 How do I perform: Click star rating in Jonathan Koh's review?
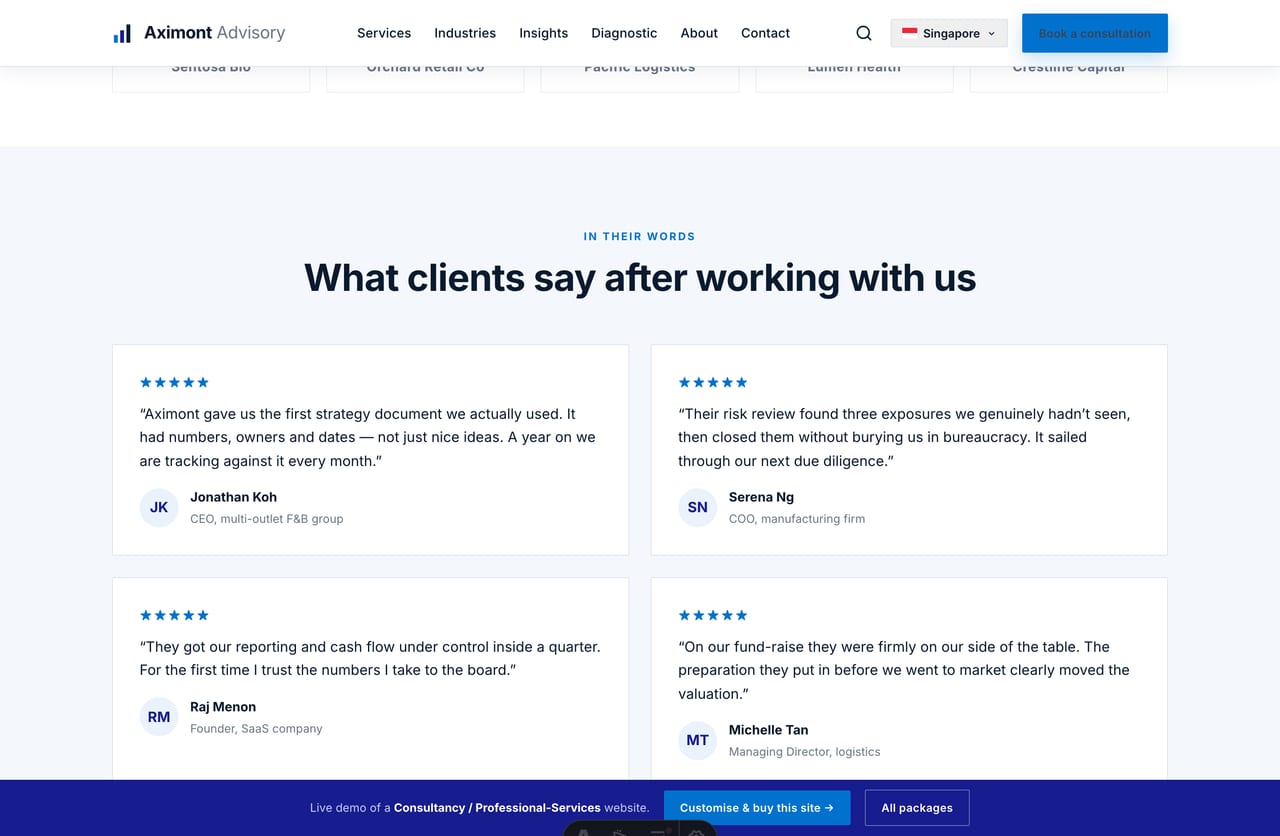[x=175, y=382]
